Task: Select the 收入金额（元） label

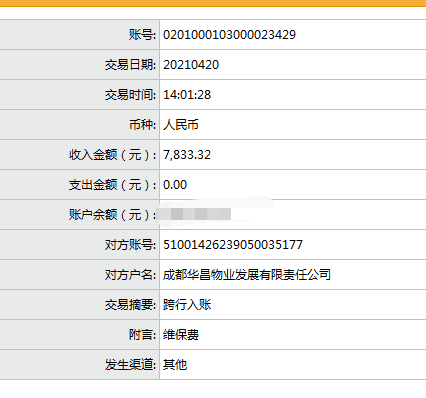Action: point(112,155)
